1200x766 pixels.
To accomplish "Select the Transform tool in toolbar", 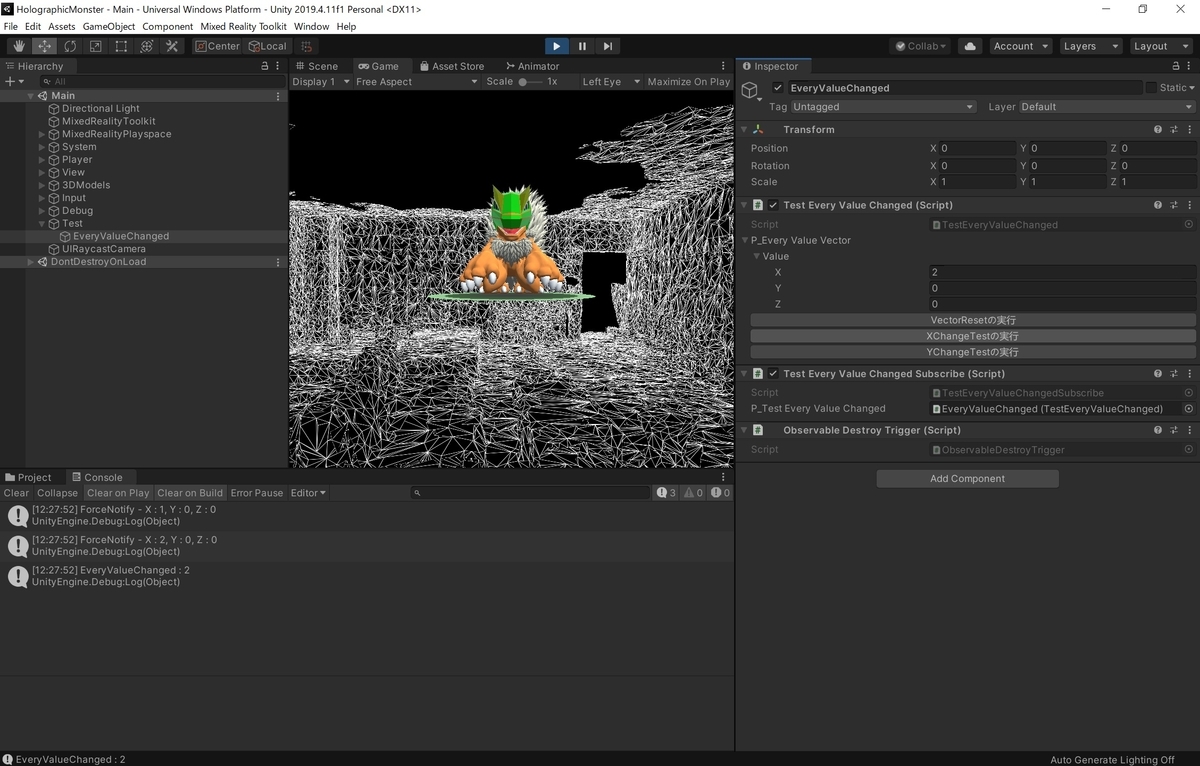I will coord(147,46).
